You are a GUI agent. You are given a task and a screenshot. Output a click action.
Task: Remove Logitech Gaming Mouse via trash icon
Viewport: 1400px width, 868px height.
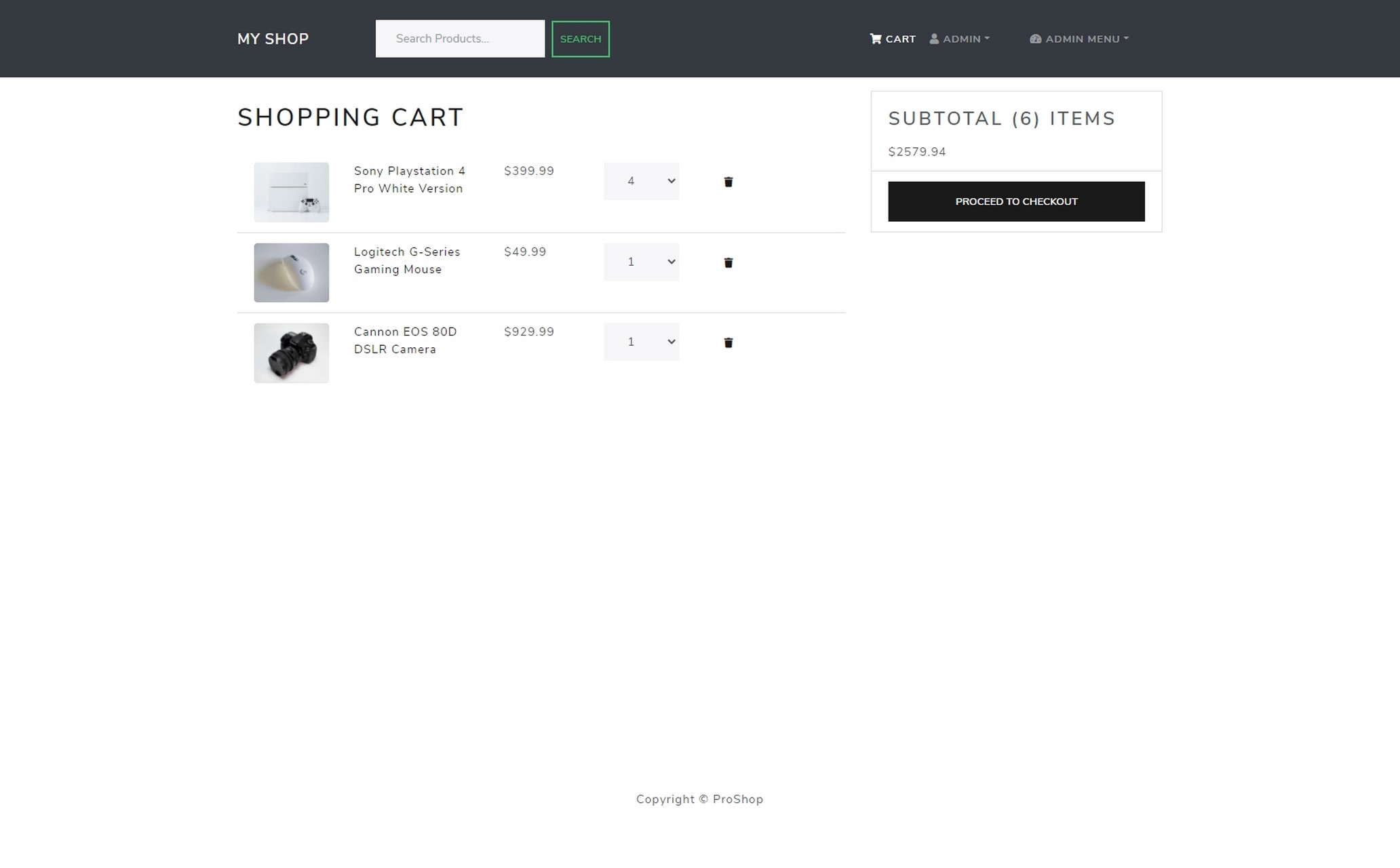tap(728, 262)
